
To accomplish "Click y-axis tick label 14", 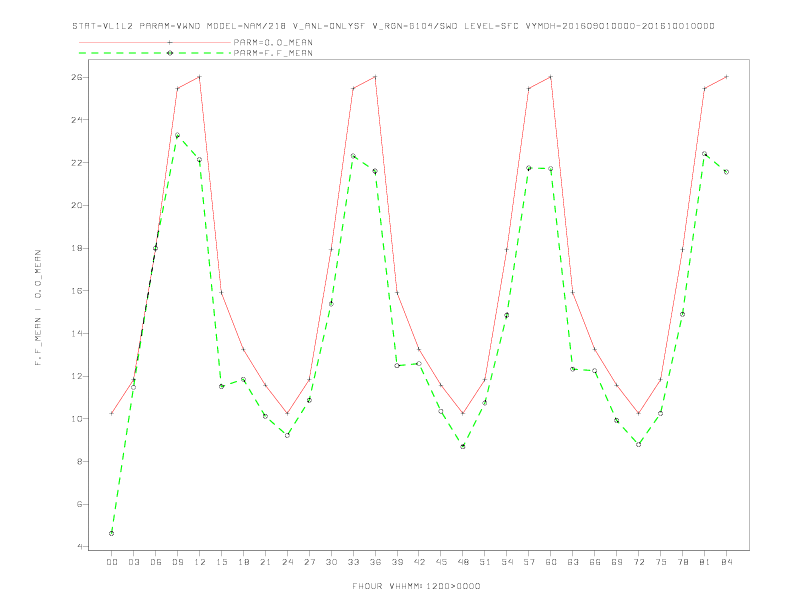I will [77, 334].
